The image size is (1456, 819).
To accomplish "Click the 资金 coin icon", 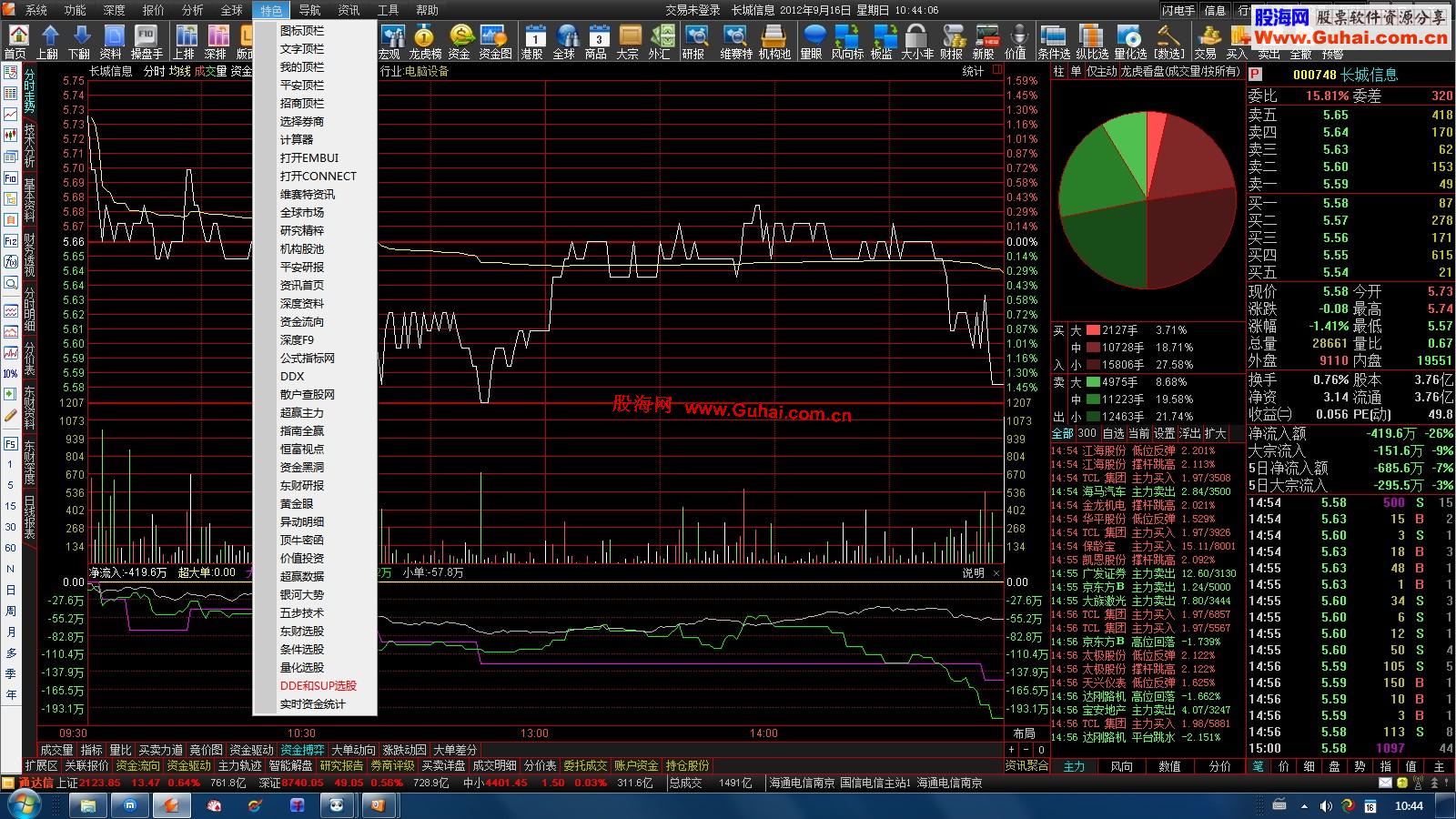I will pos(460,42).
